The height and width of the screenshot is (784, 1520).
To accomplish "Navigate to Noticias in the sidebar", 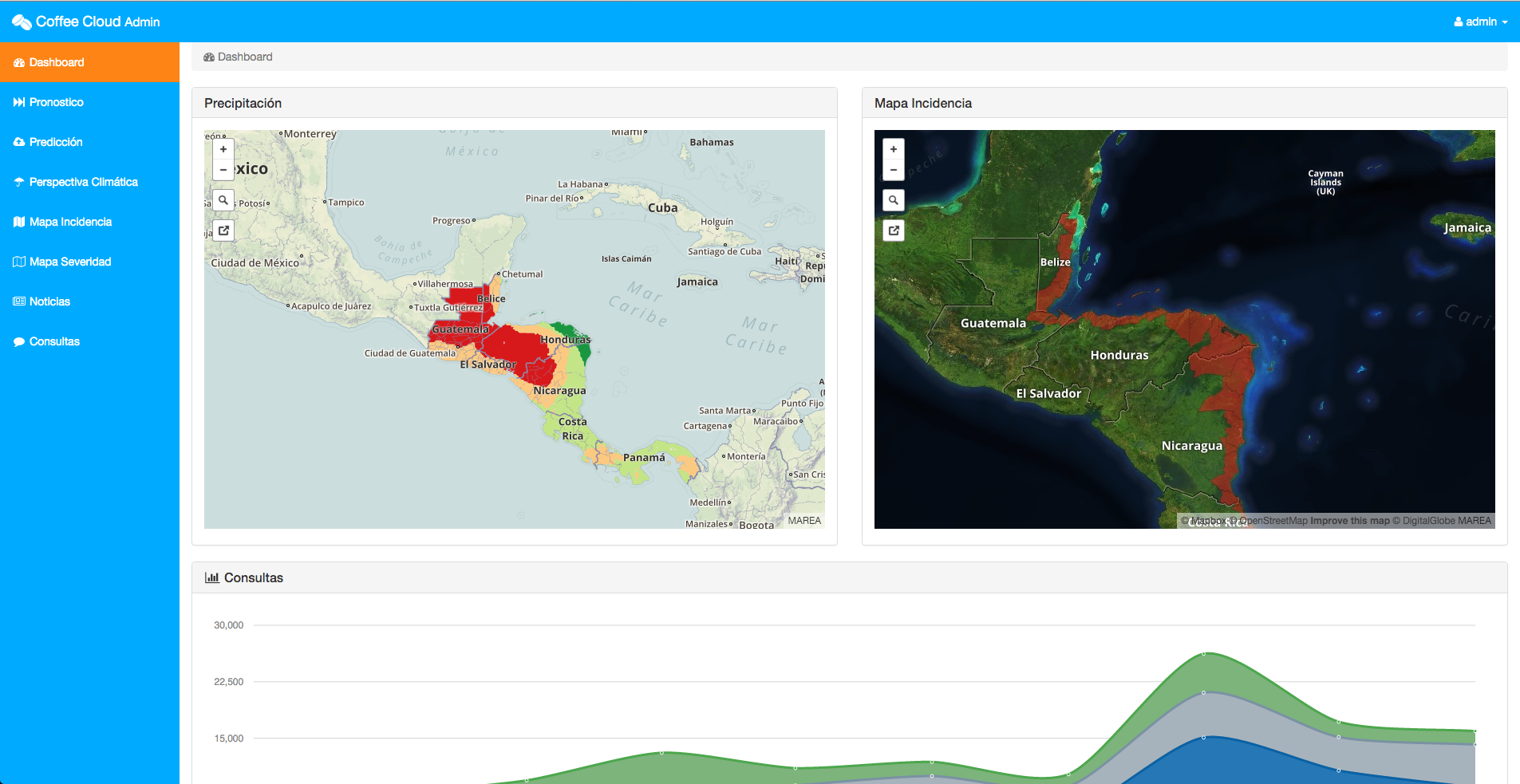I will coord(49,301).
